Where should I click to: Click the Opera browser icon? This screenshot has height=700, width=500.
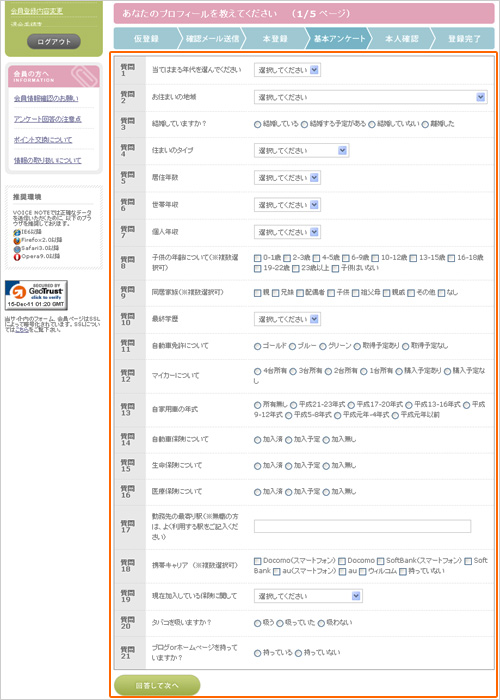17,256
